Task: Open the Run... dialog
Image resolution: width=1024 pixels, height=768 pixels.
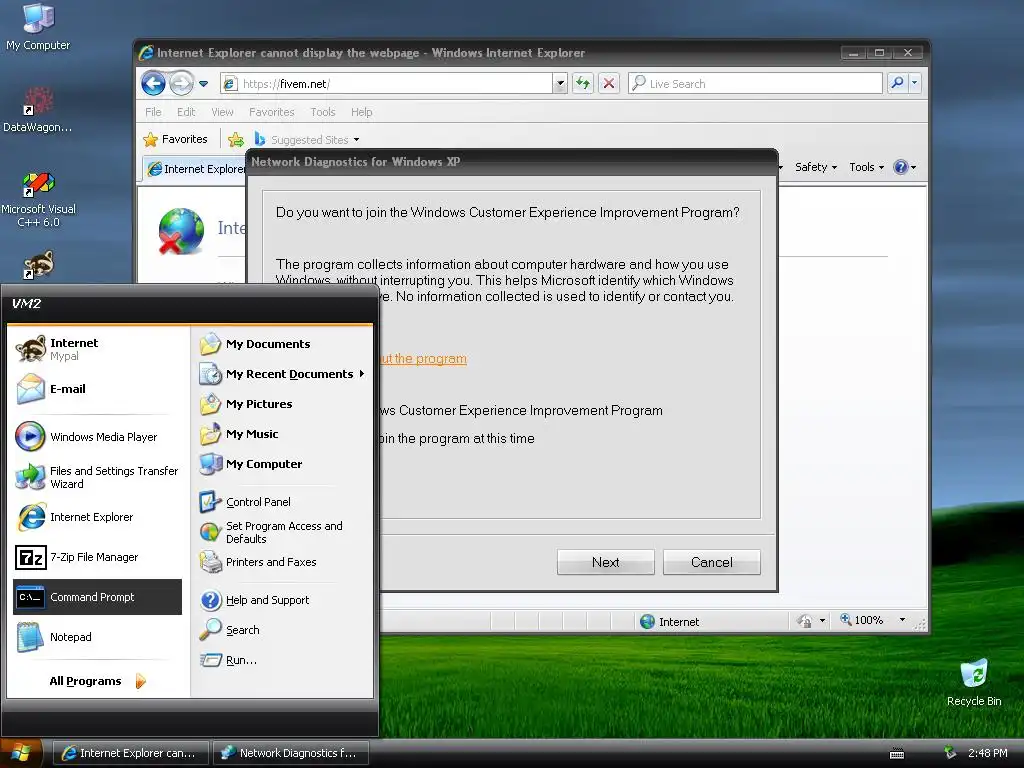Action: [282, 660]
